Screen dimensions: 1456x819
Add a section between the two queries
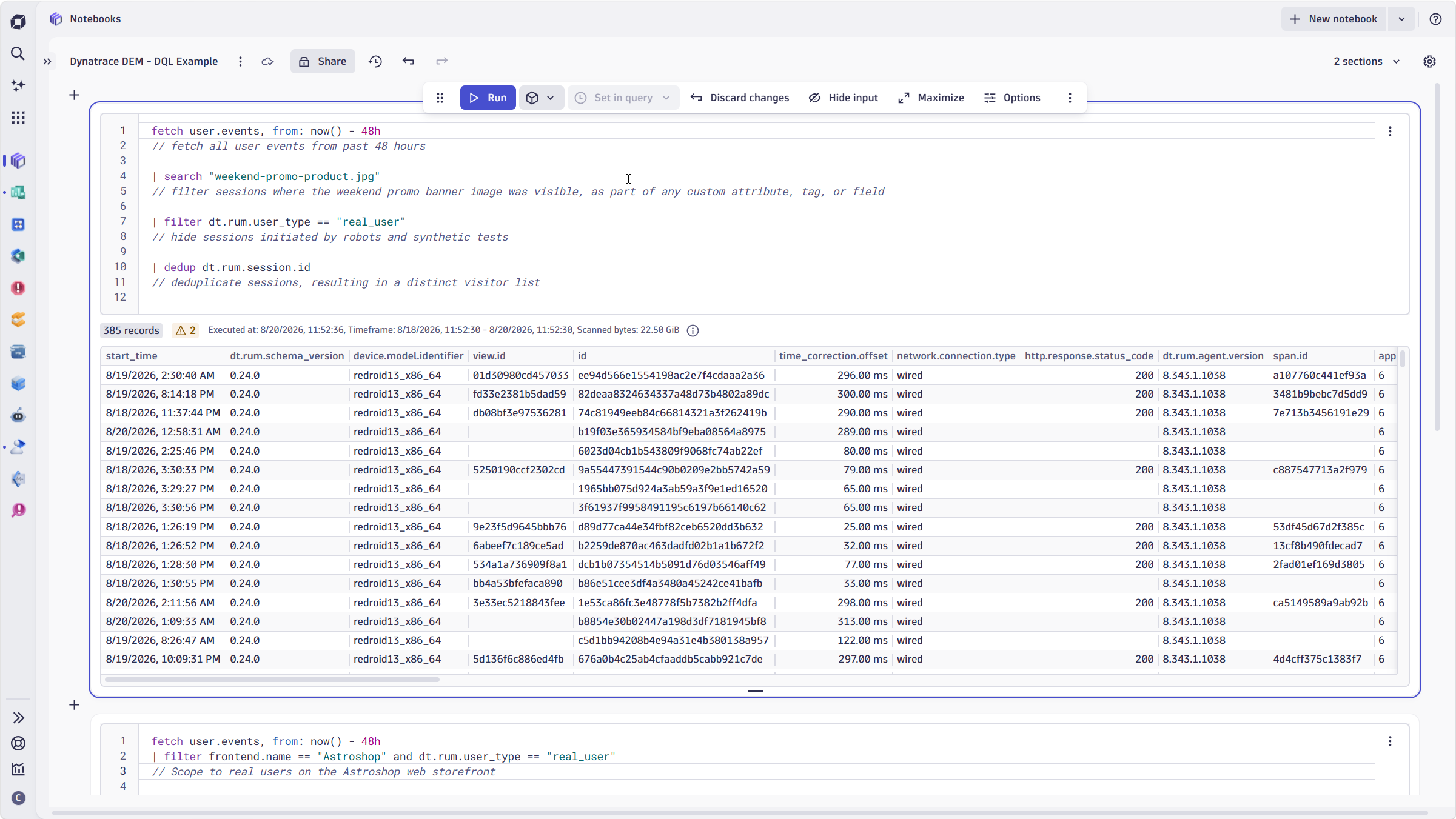click(x=74, y=705)
